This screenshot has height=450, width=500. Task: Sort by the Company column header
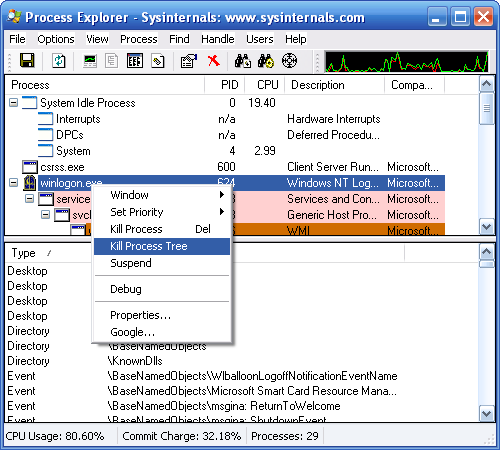pyautogui.click(x=415, y=85)
